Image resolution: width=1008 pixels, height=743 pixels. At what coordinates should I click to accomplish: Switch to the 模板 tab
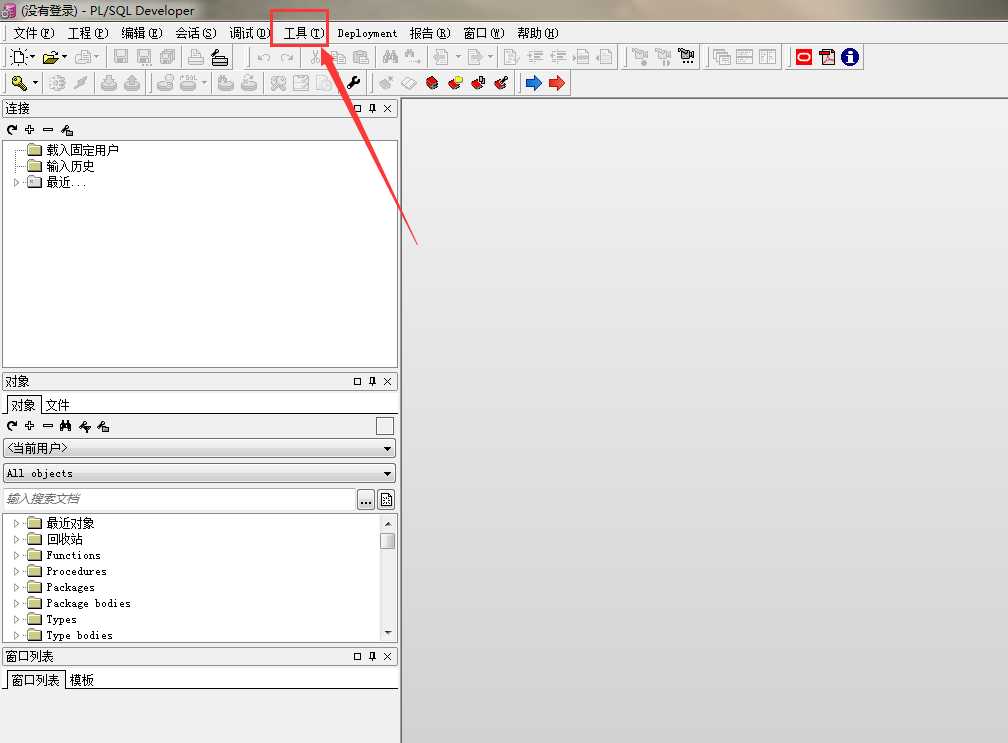(x=82, y=680)
